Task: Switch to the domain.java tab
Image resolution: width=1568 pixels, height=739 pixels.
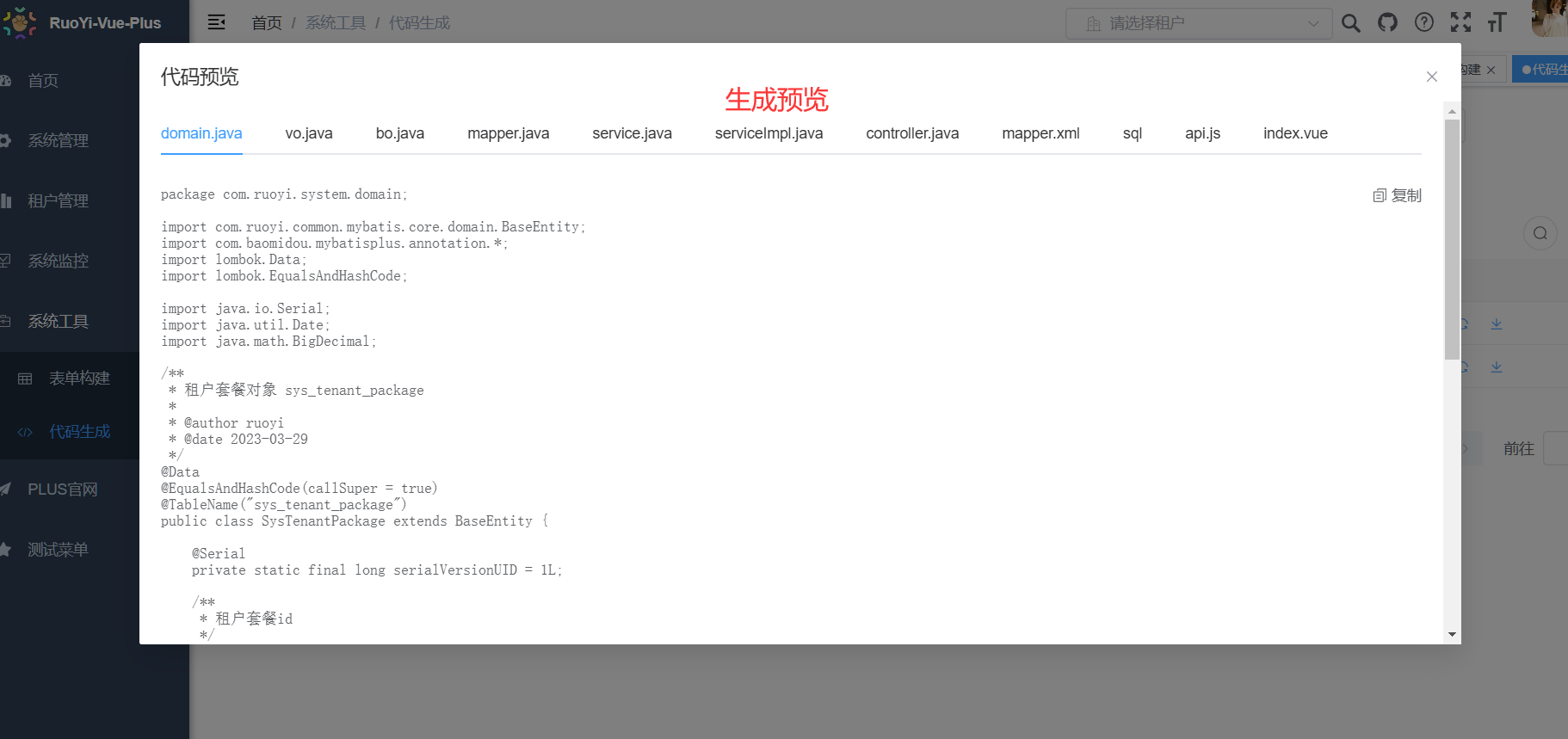Action: tap(201, 133)
